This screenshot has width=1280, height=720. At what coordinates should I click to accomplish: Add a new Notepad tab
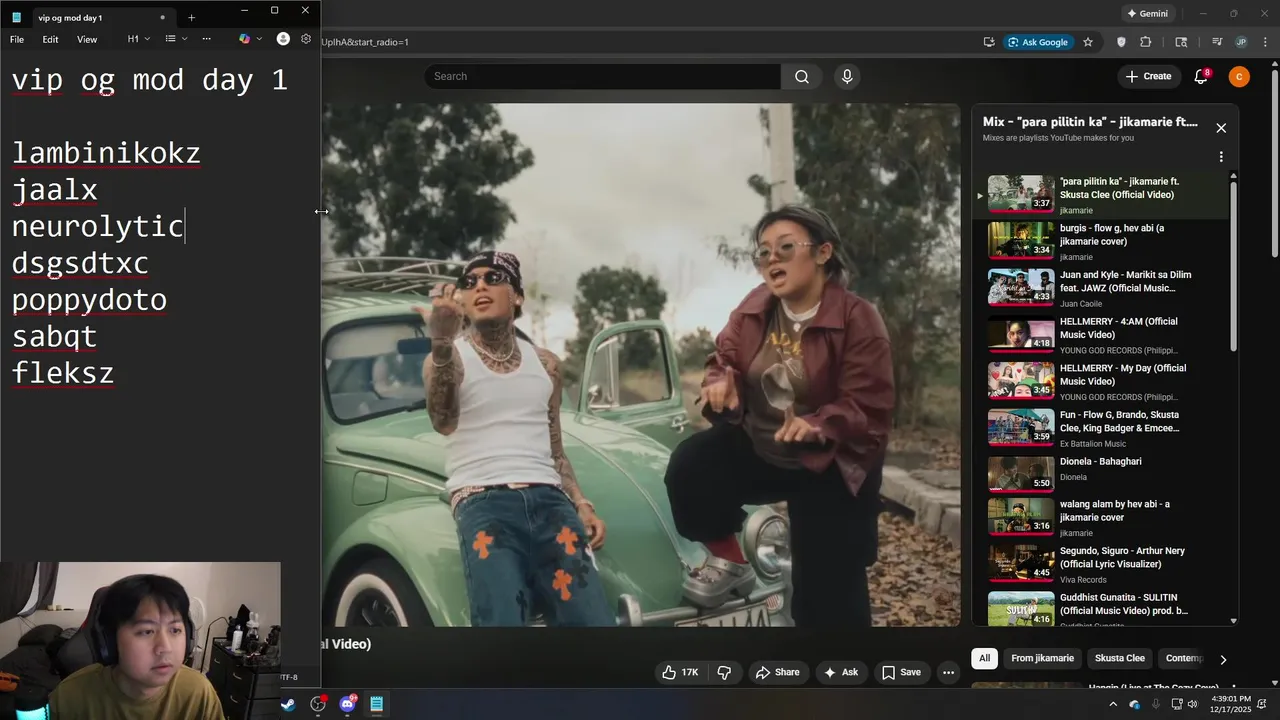(x=191, y=17)
